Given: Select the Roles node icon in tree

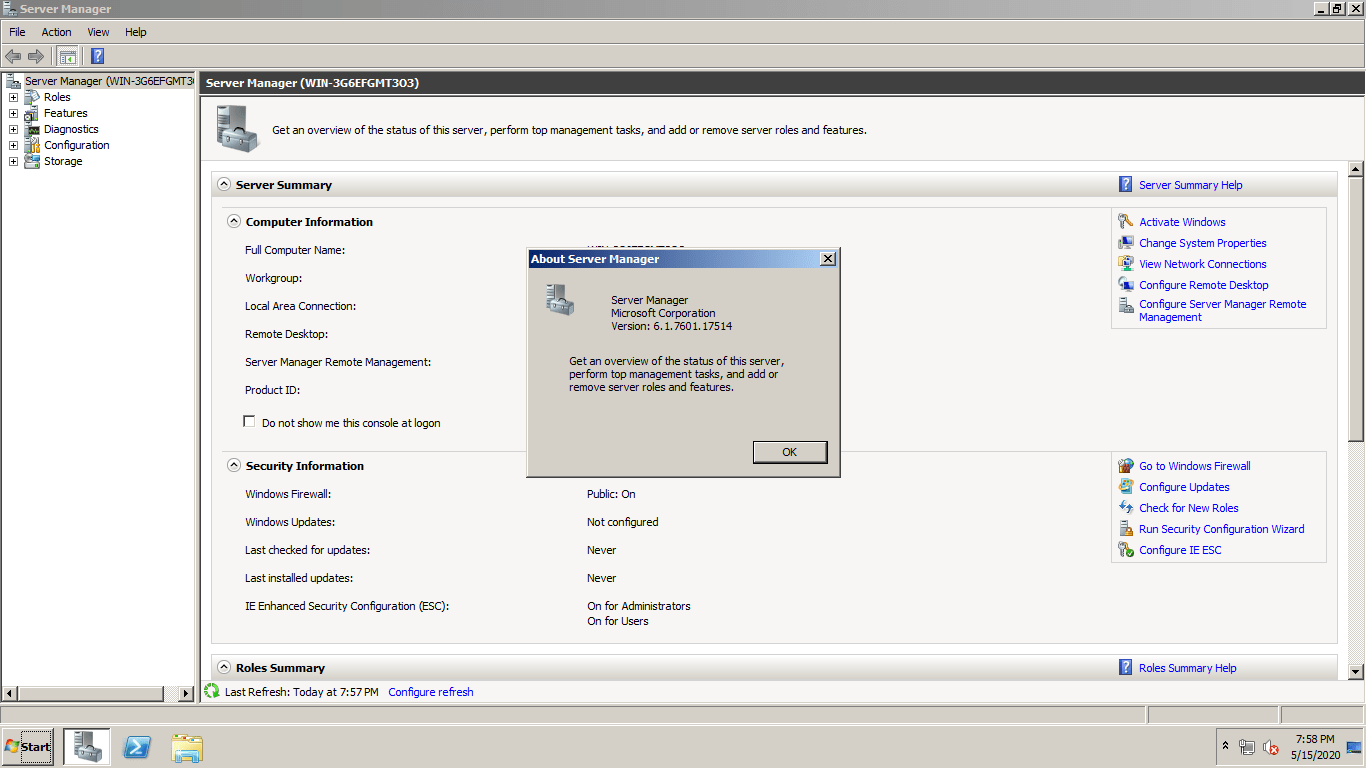Looking at the screenshot, I should click(32, 97).
